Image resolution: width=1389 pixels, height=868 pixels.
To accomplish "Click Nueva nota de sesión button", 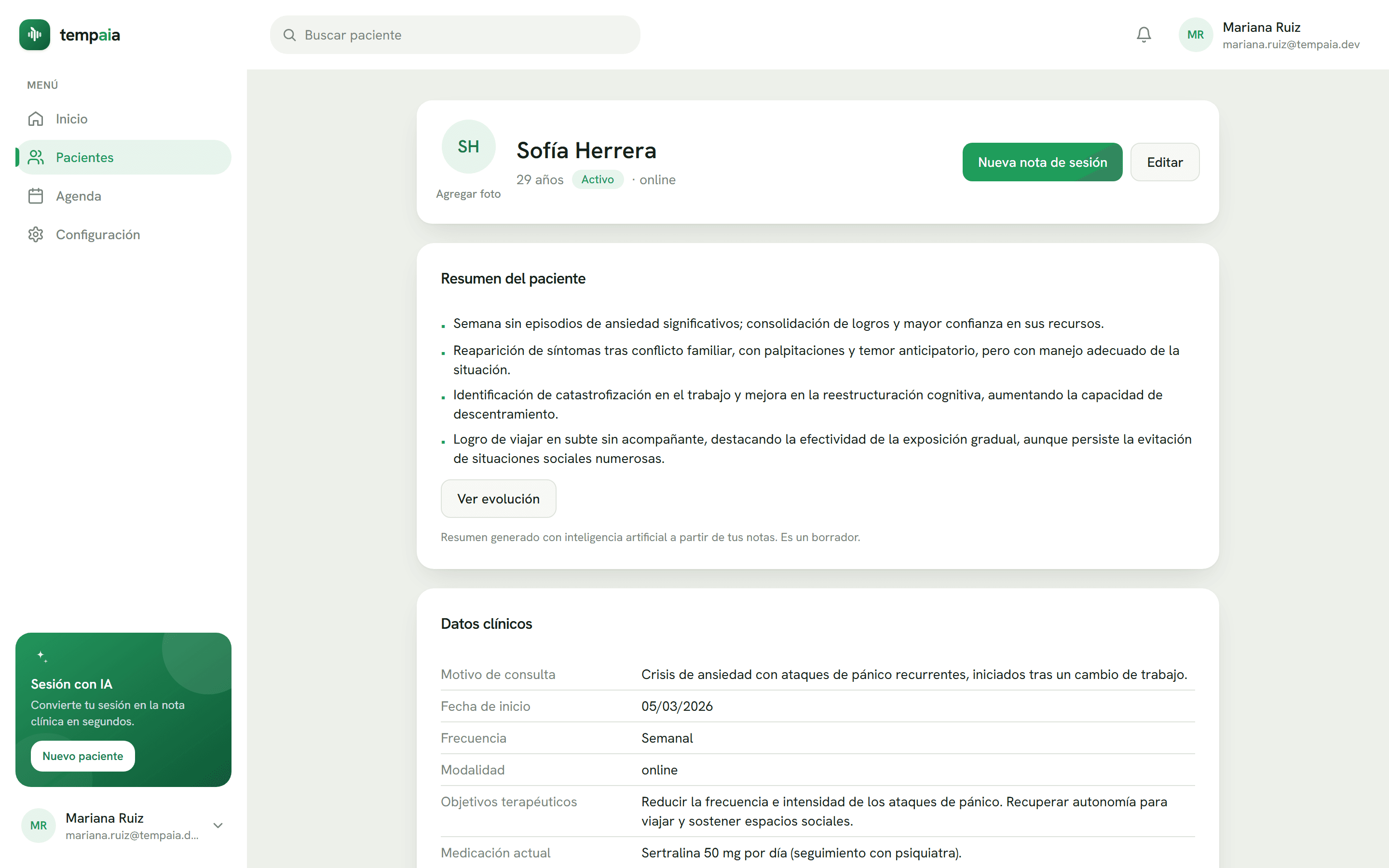I will [x=1042, y=162].
